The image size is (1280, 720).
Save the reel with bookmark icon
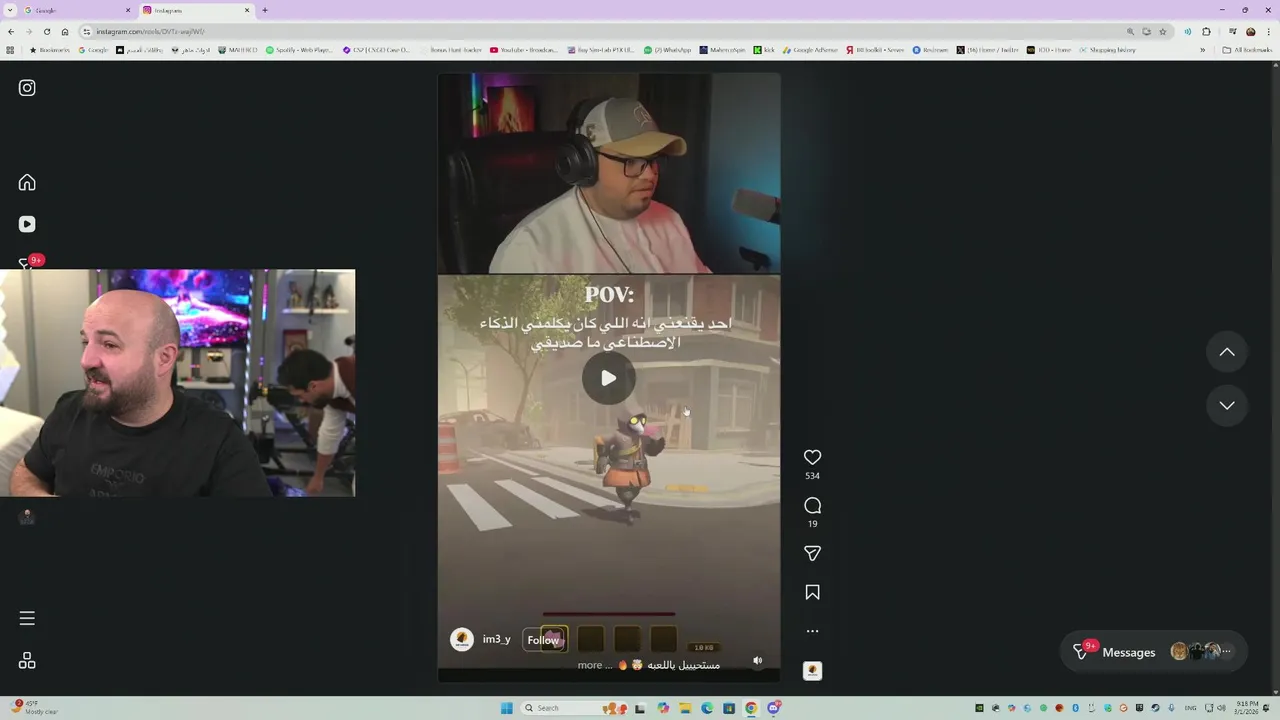pos(812,592)
